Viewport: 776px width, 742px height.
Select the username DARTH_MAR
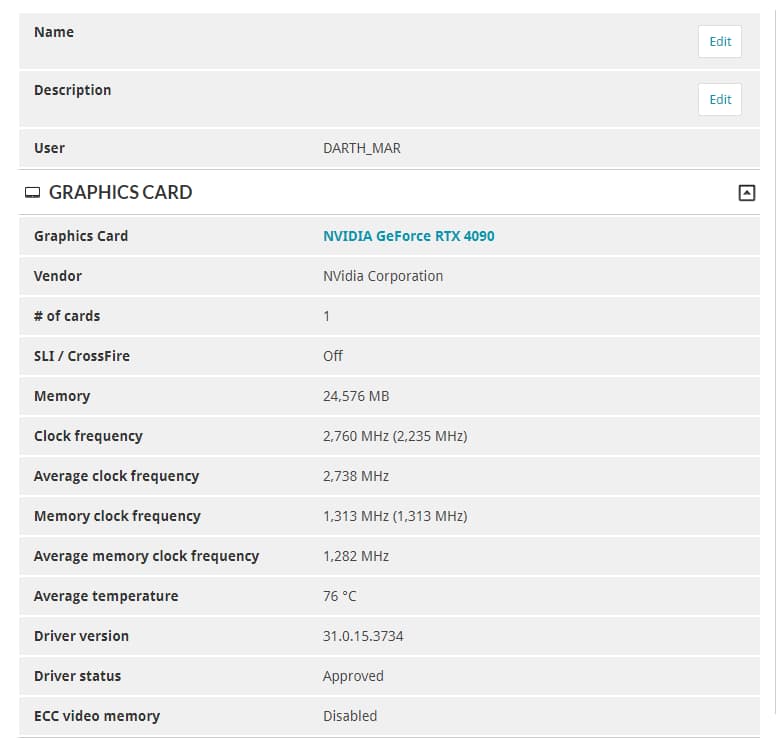pyautogui.click(x=362, y=148)
